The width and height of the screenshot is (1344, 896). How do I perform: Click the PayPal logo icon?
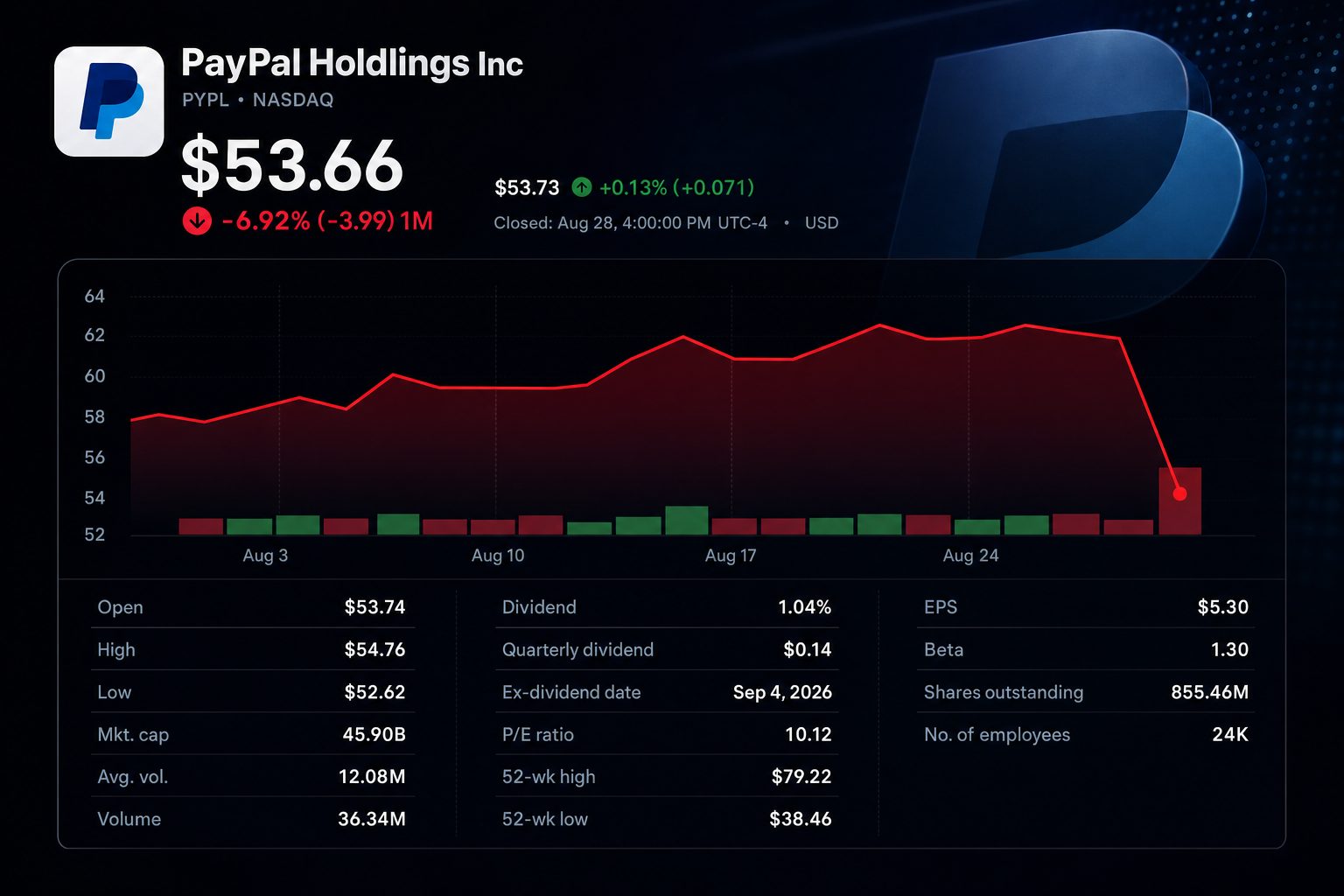tap(108, 101)
